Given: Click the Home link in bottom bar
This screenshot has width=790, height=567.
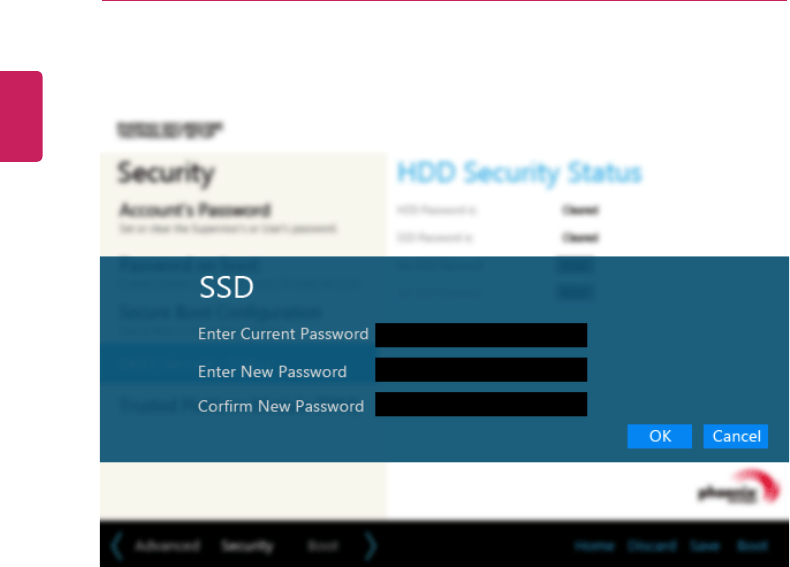Looking at the screenshot, I should [x=593, y=546].
